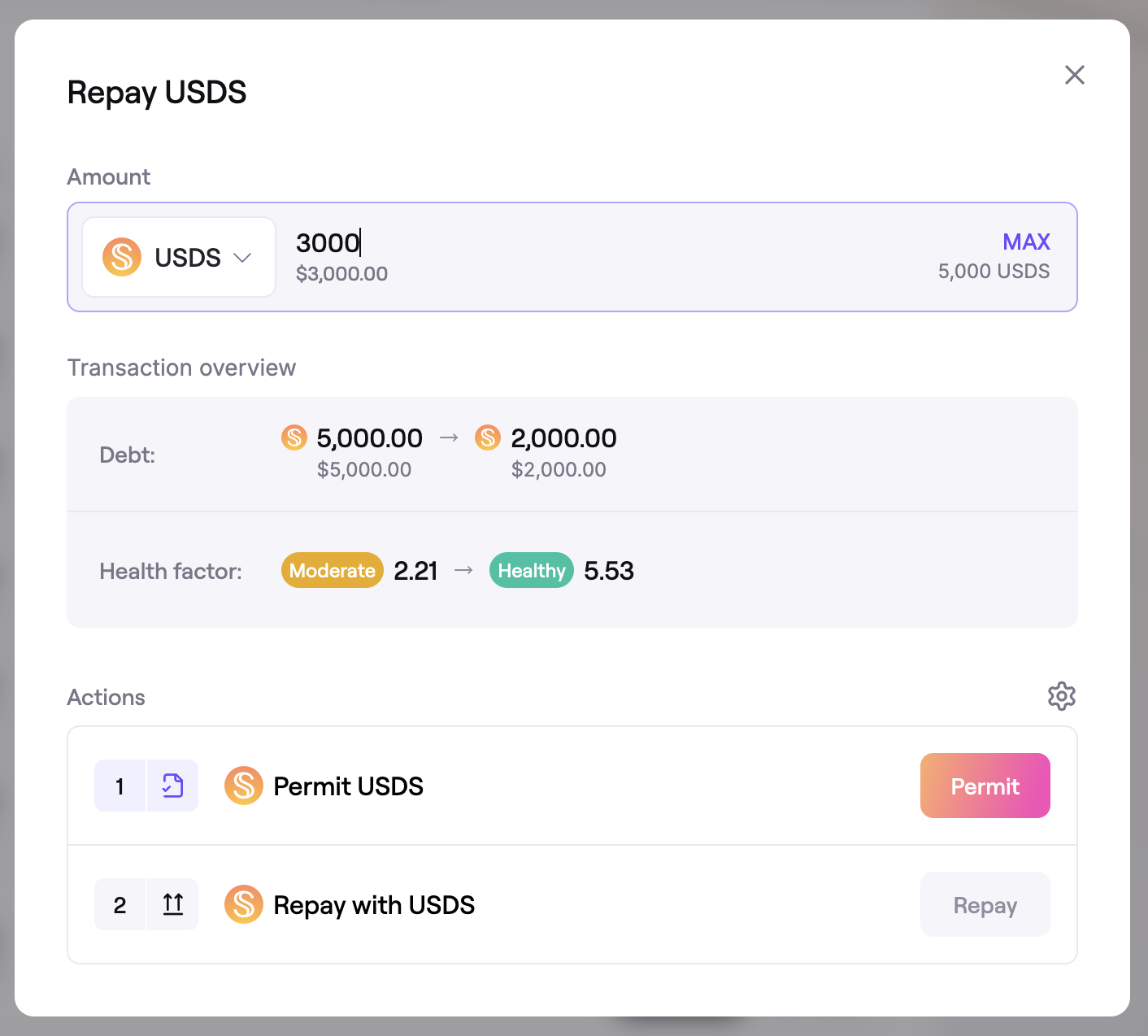Close the Repay USDS dialog
The height and width of the screenshot is (1036, 1148).
(x=1075, y=75)
